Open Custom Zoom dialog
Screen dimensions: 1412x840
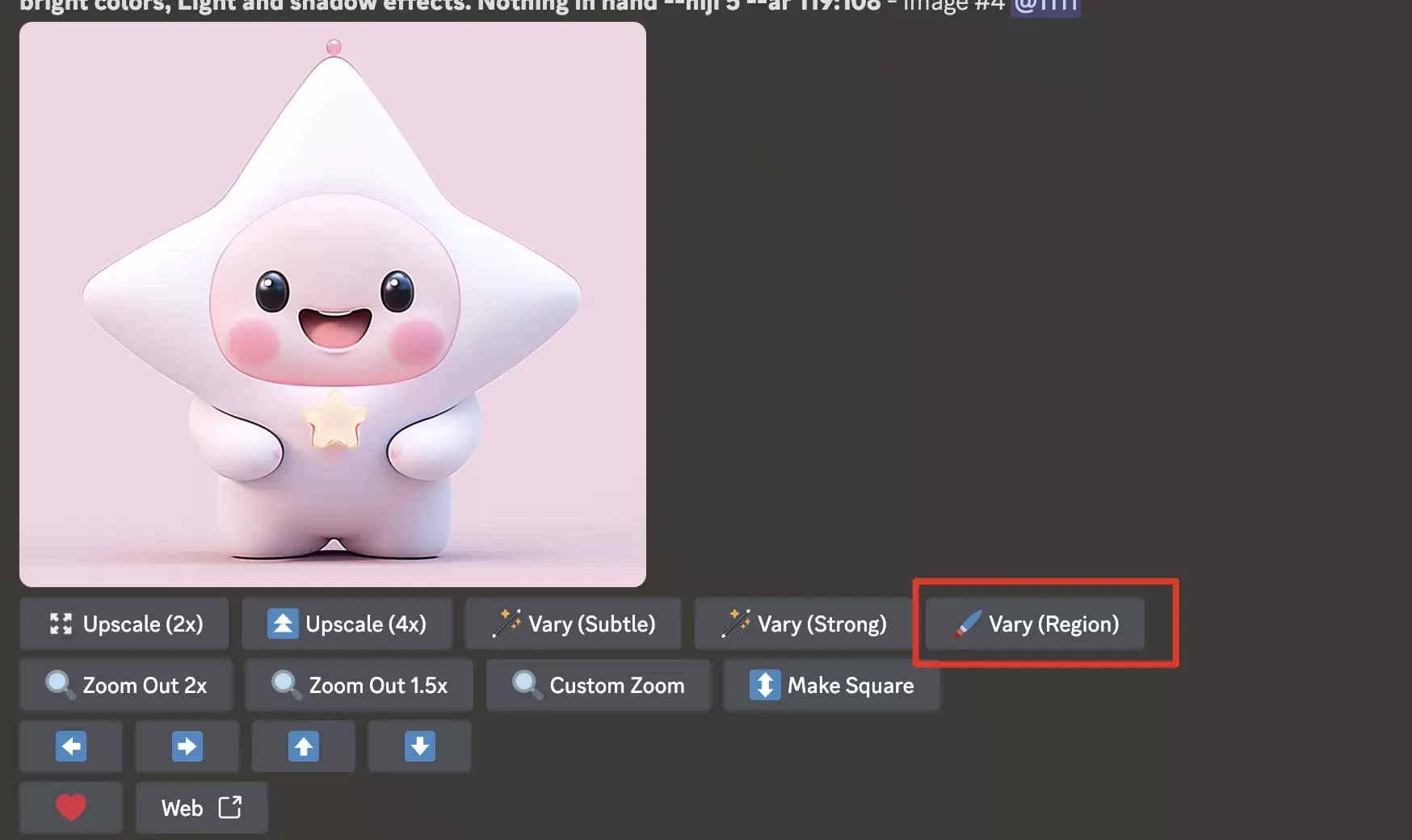pyautogui.click(x=598, y=685)
